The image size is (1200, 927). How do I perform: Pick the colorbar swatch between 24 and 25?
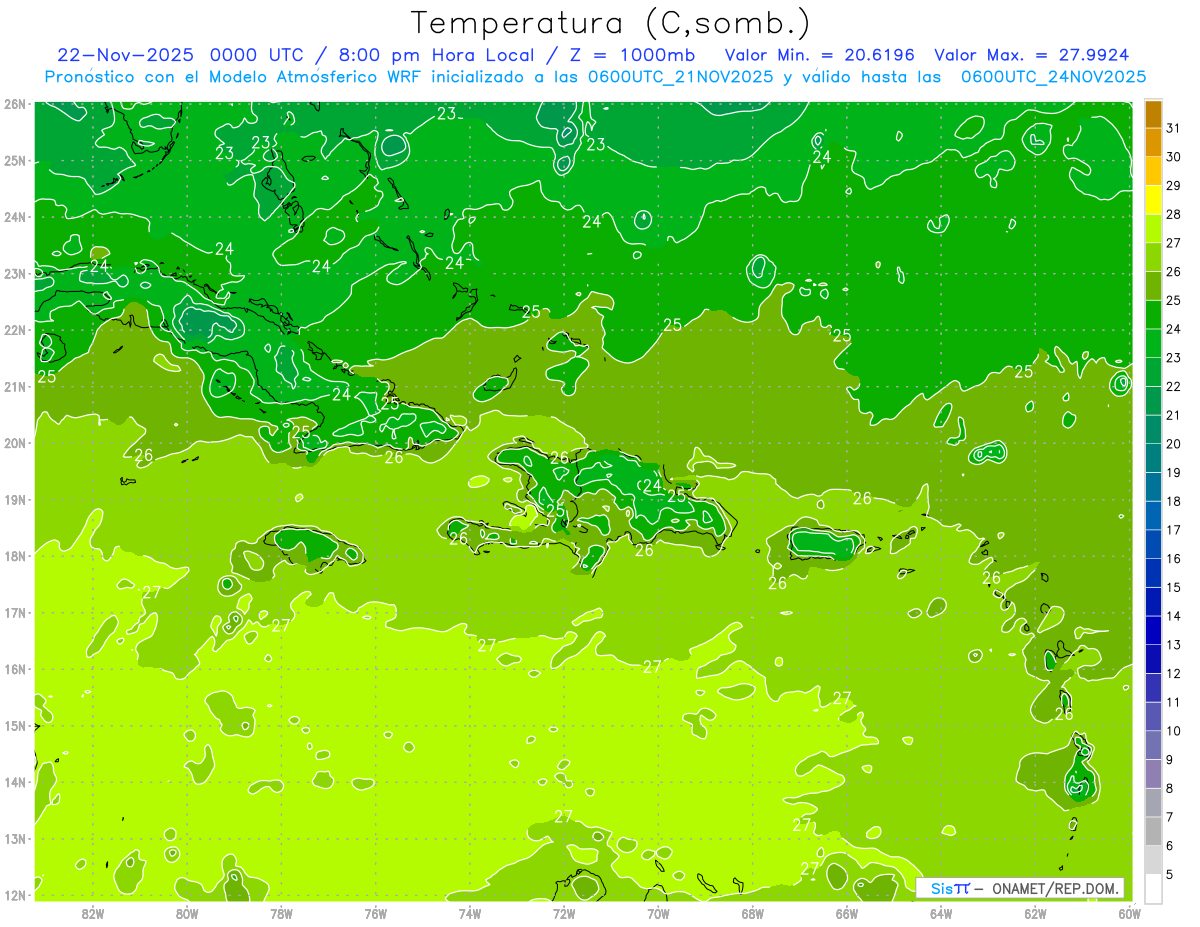1153,315
